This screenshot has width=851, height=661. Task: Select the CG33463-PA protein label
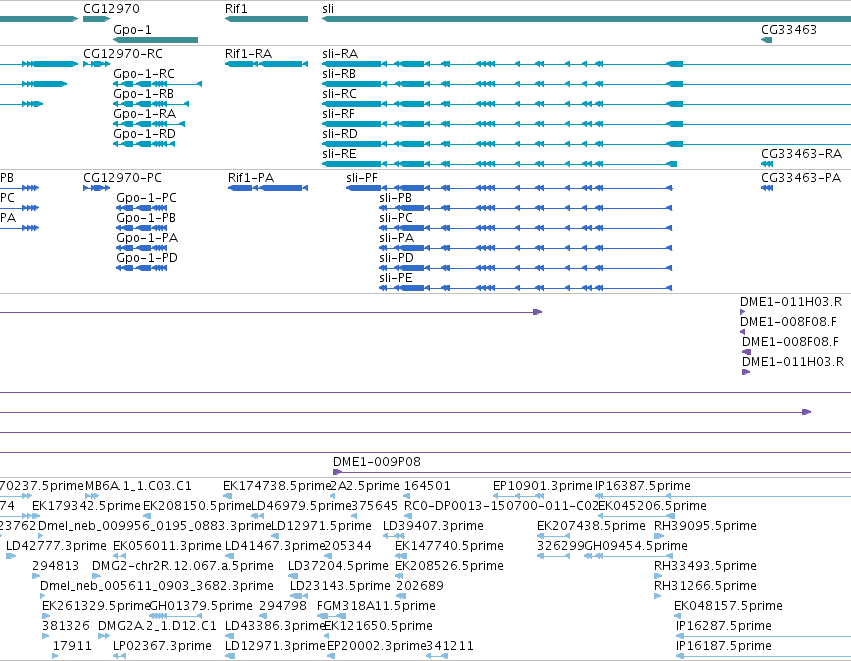pyautogui.click(x=801, y=178)
